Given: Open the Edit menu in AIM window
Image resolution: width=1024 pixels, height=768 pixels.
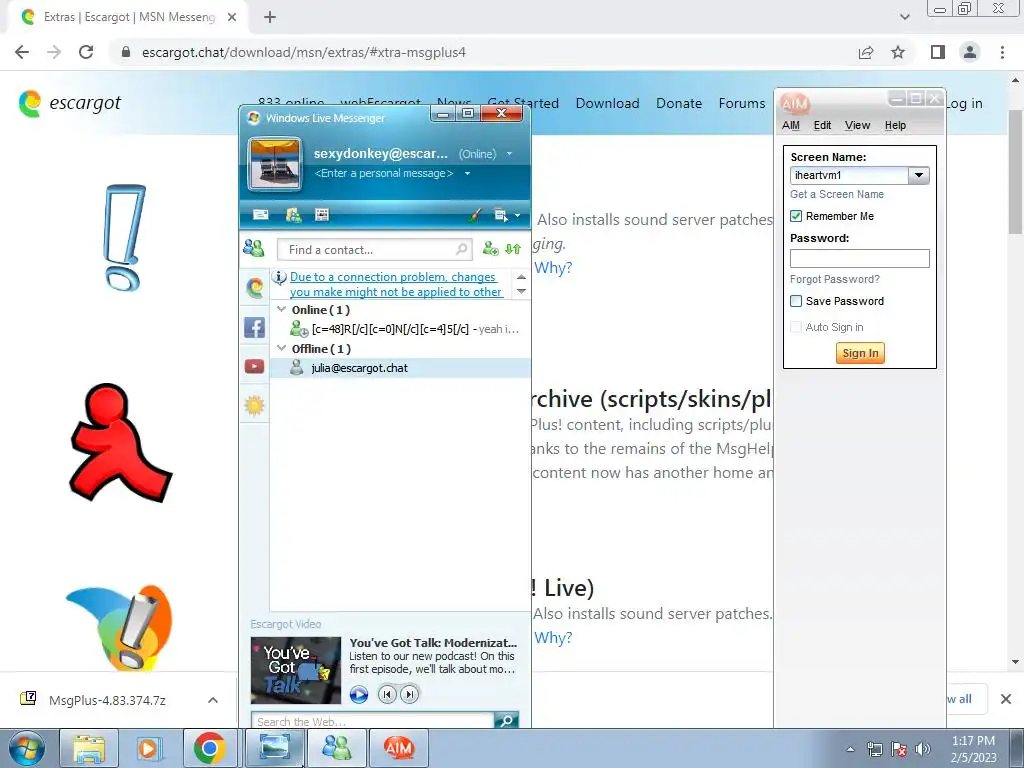Looking at the screenshot, I should [822, 125].
